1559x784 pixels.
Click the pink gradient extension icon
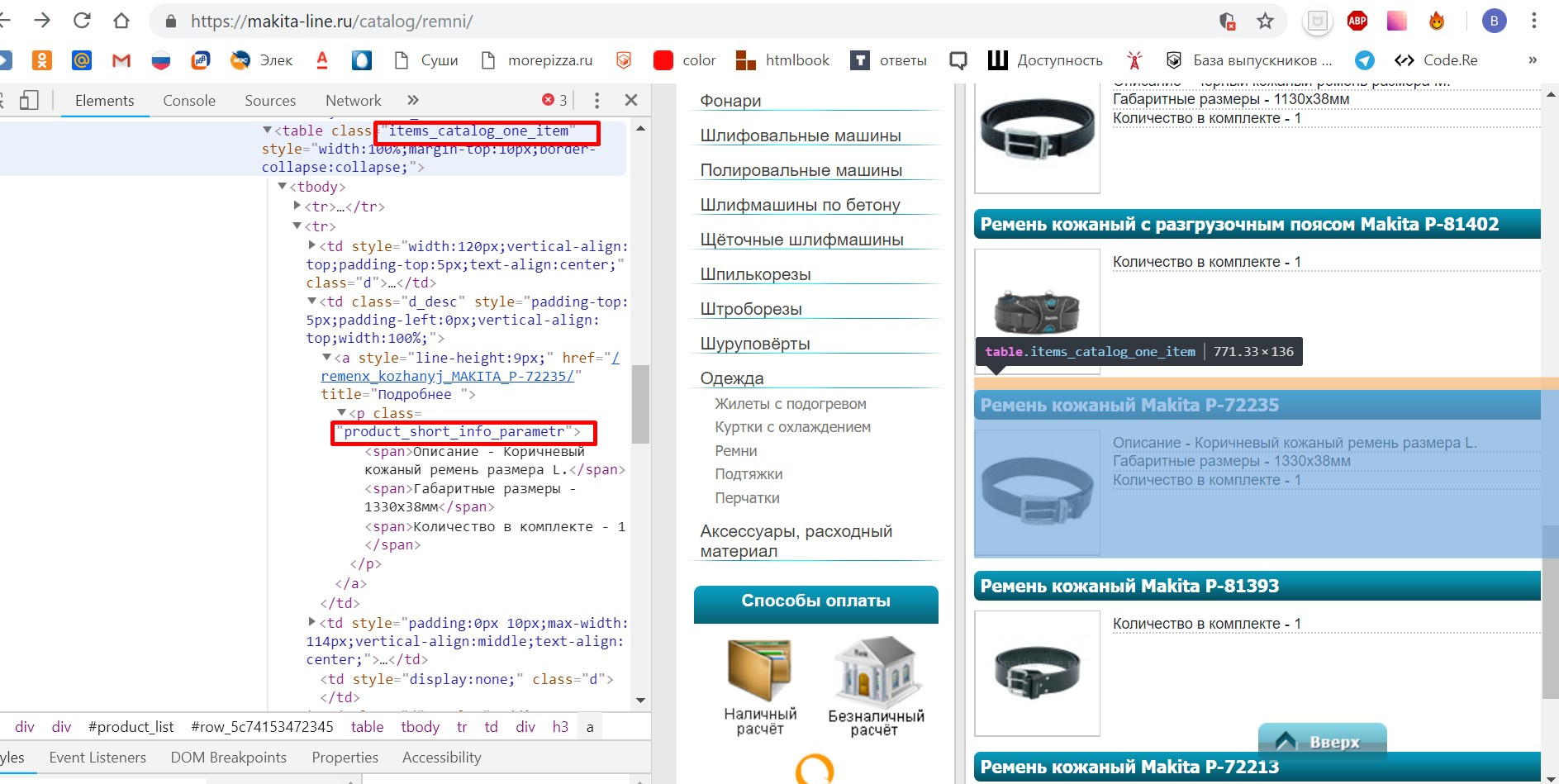pos(1397,21)
